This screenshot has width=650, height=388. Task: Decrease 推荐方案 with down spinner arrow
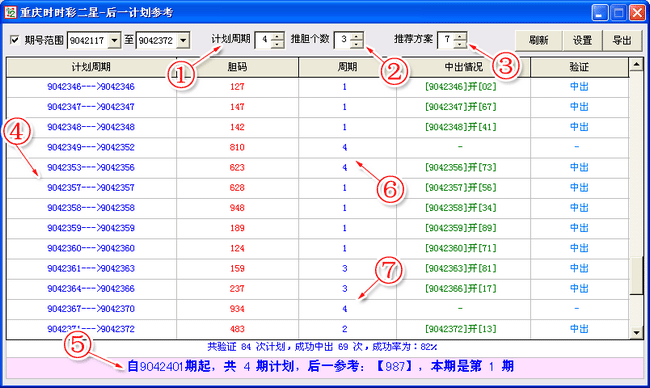[x=461, y=44]
